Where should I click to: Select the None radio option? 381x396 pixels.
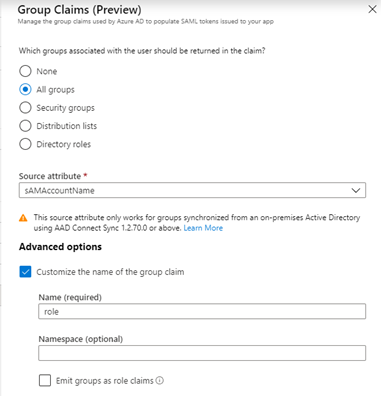[25, 71]
